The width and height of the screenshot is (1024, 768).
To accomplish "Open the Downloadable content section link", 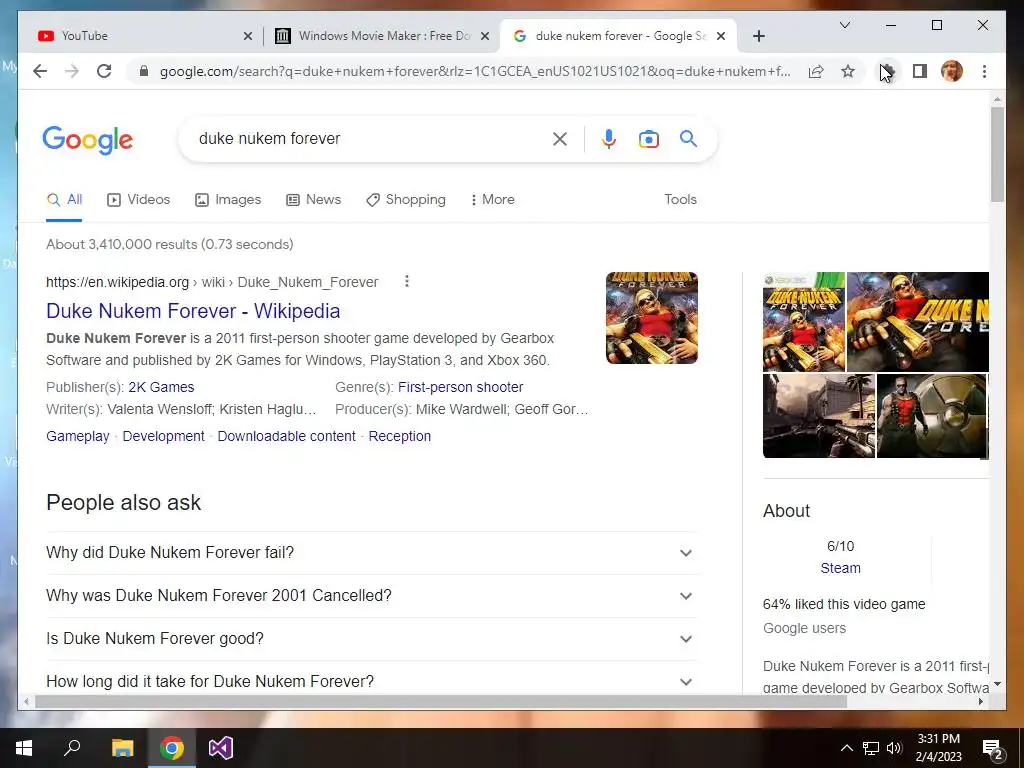I will (x=286, y=436).
